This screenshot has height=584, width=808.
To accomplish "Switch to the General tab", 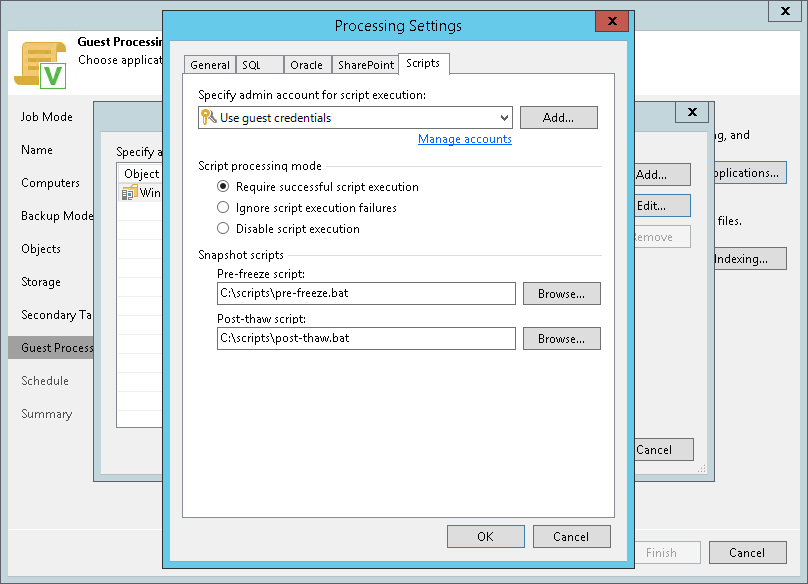I will click(210, 65).
